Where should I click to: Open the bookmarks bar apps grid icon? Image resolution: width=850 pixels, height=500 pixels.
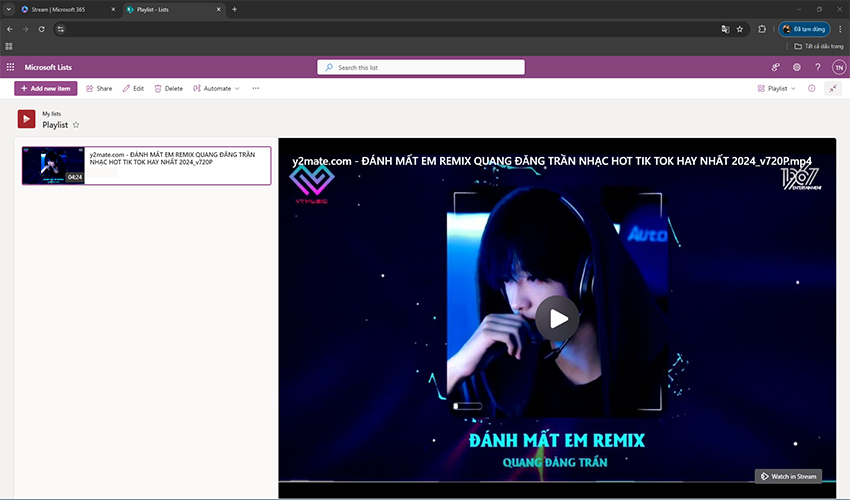point(9,46)
